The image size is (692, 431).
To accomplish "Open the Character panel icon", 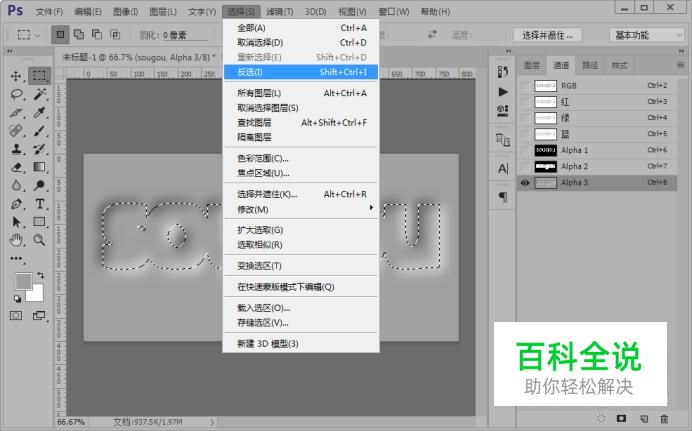I will click(503, 169).
